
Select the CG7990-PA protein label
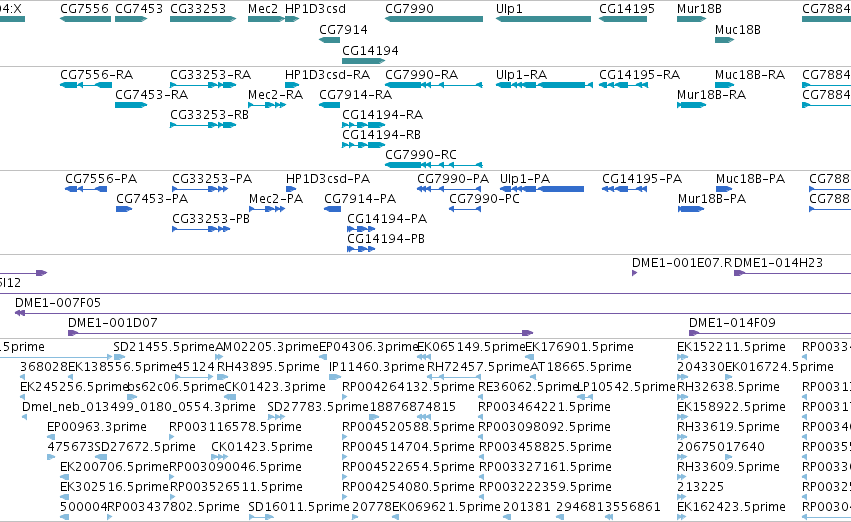point(453,179)
